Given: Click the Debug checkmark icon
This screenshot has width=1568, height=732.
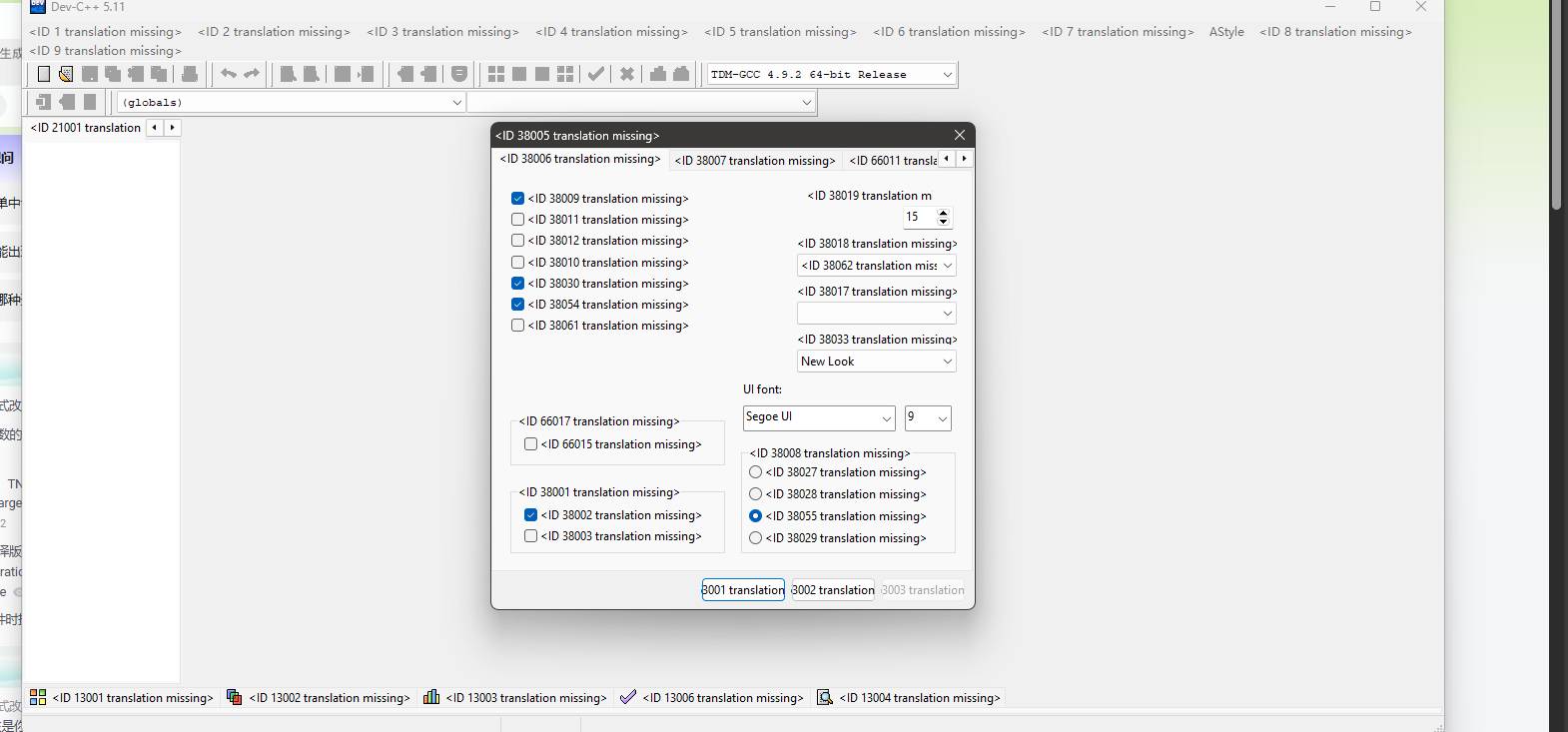Looking at the screenshot, I should coord(596,74).
